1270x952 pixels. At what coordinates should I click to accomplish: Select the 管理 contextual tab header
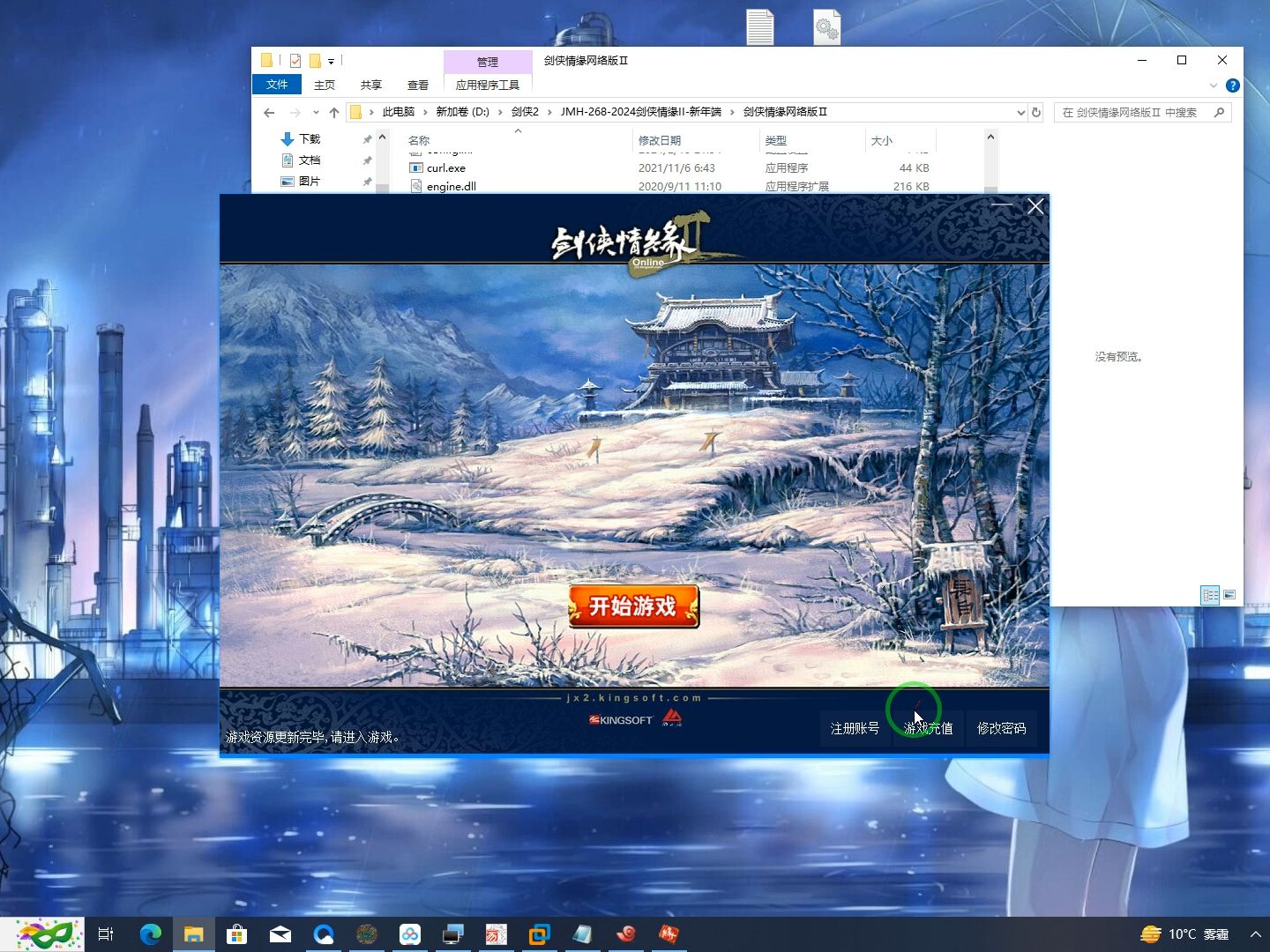[x=488, y=62]
